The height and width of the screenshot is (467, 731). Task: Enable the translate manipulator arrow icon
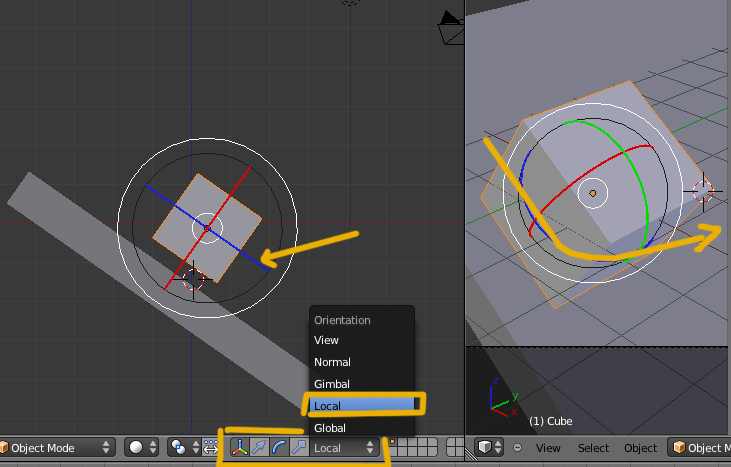[x=259, y=447]
